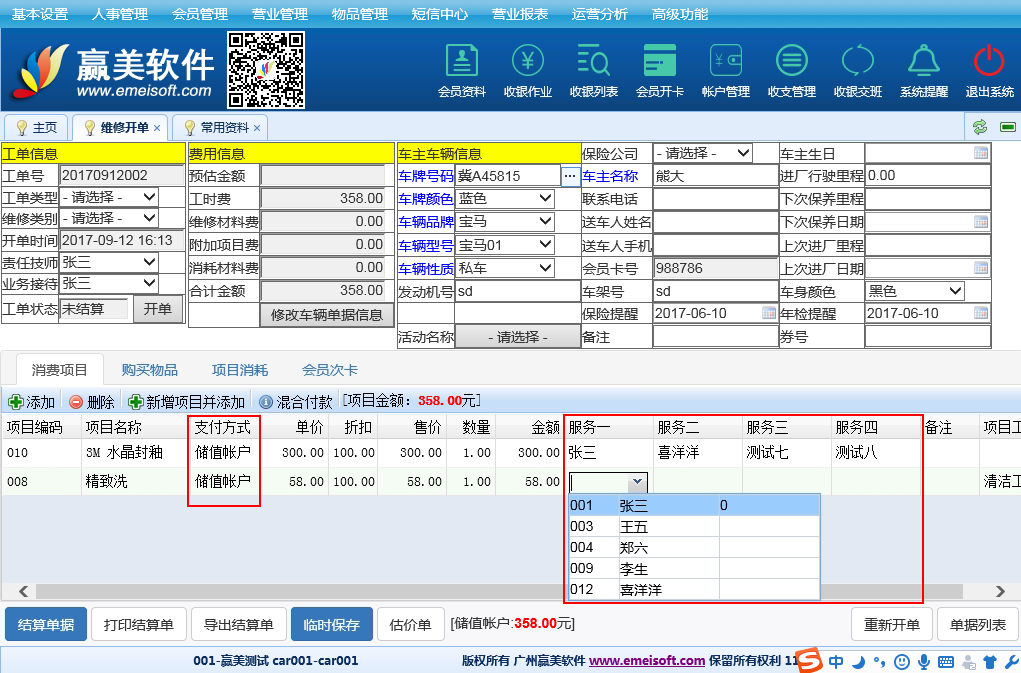Expand the 保险公司 dropdown

point(702,153)
